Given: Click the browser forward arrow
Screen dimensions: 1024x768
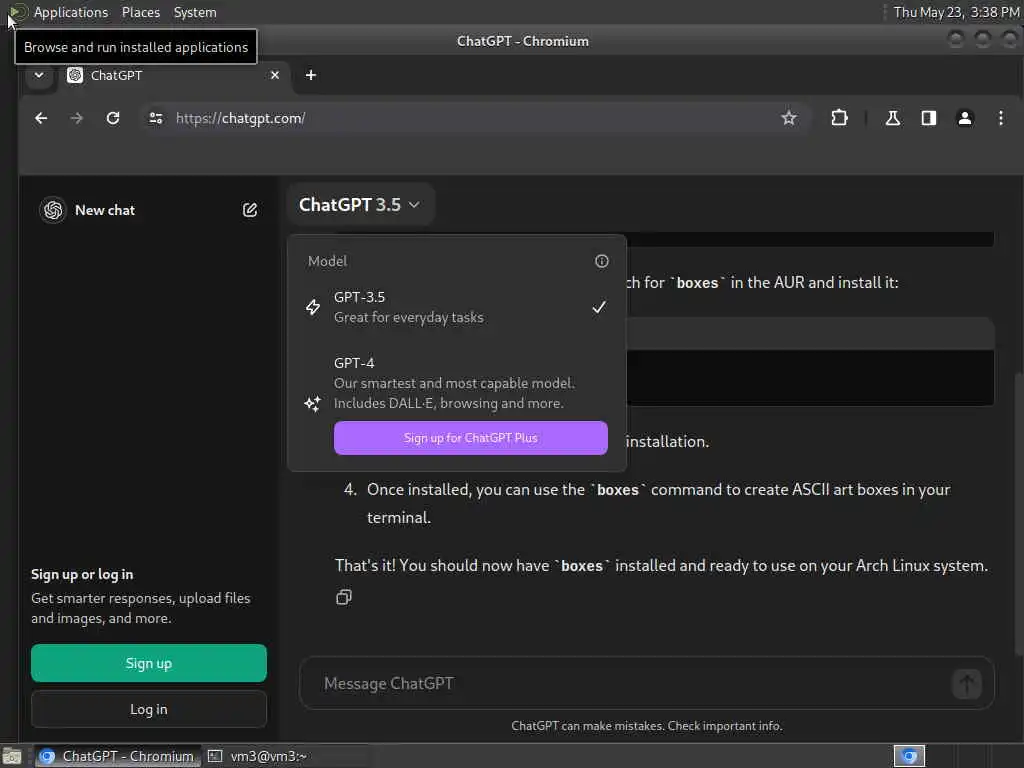Looking at the screenshot, I should [x=76, y=118].
